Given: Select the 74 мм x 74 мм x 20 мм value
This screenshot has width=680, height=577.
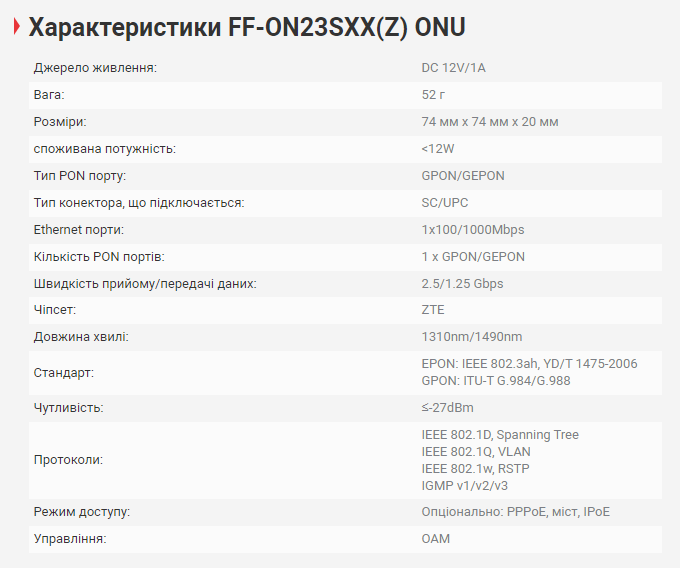Looking at the screenshot, I should [490, 122].
